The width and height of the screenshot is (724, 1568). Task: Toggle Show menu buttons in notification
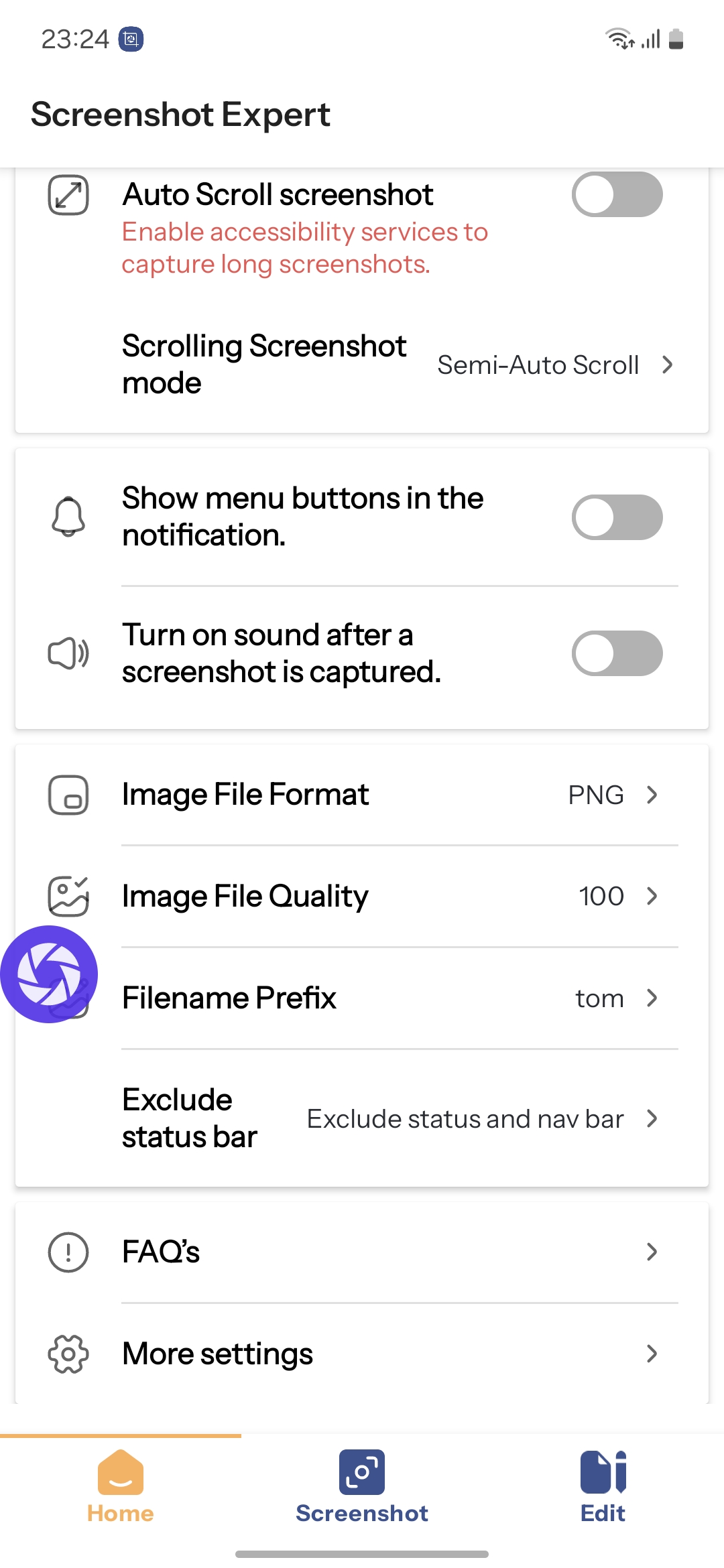617,517
